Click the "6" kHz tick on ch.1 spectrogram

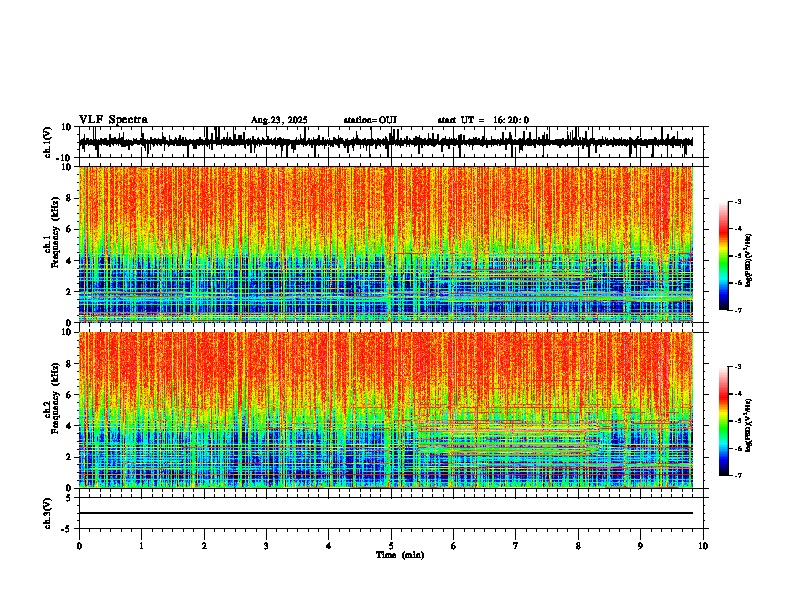point(70,229)
